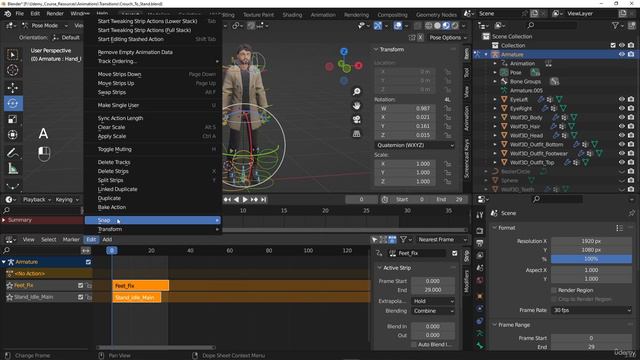Select the Measure tool in viewport toolbar
Screen dimensions: 640x360
pos(13,169)
